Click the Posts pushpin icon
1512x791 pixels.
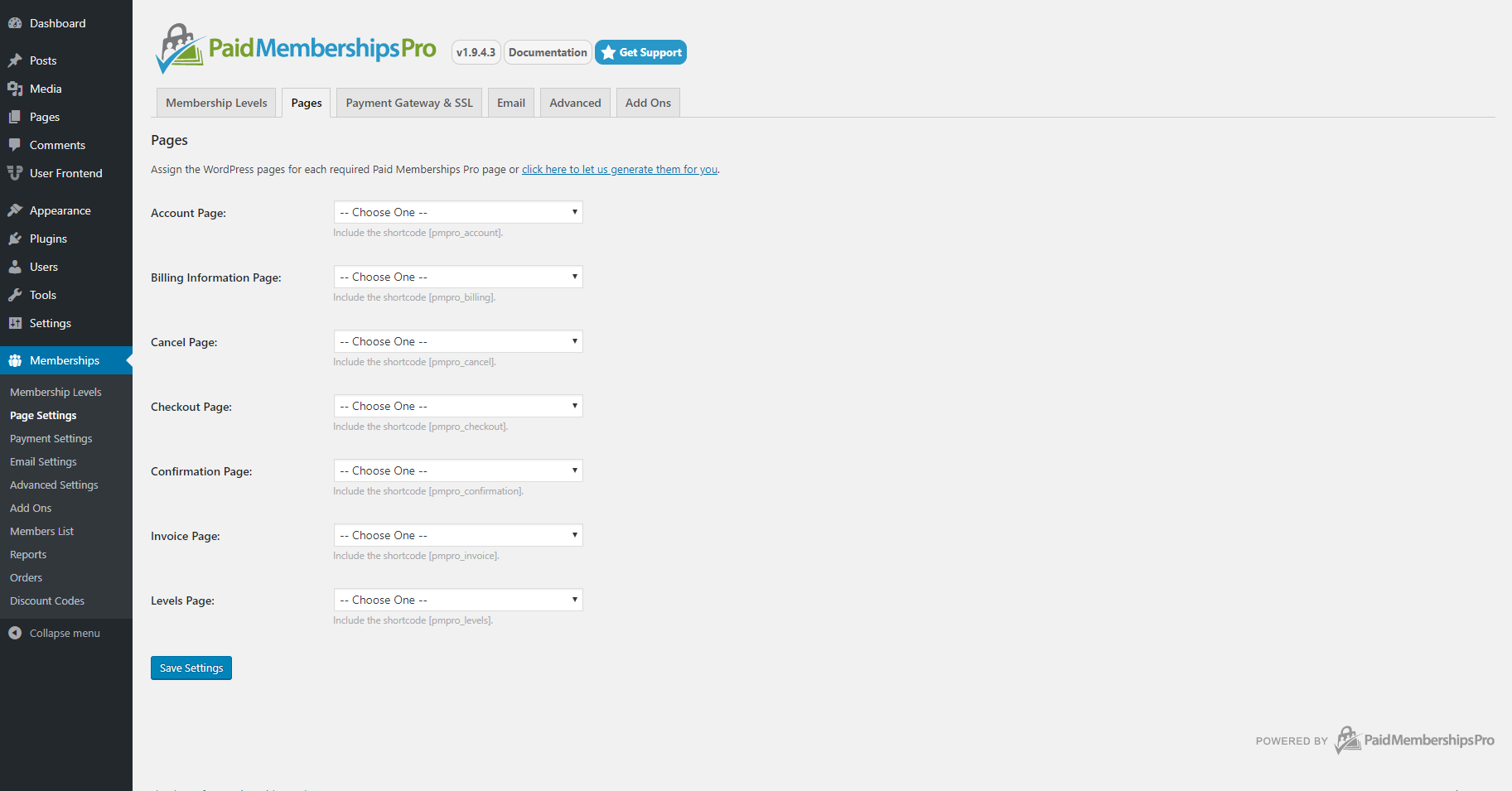(15, 60)
